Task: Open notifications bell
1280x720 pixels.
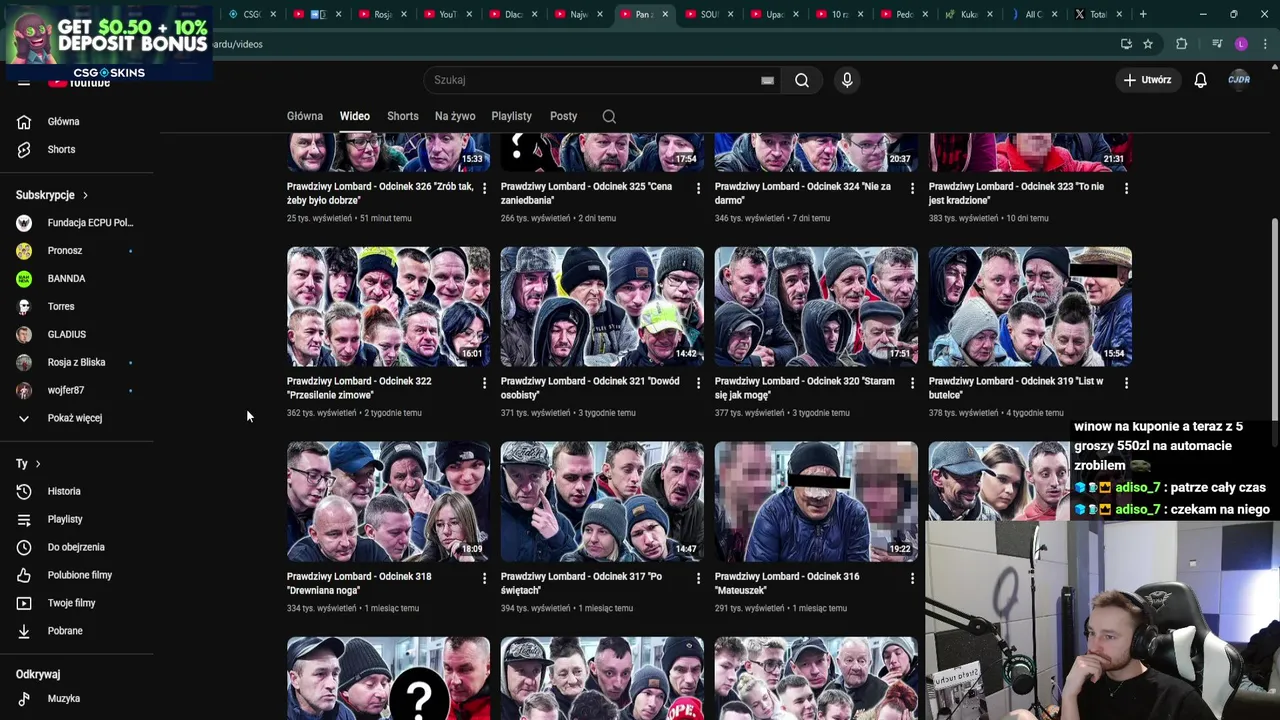Action: pyautogui.click(x=1200, y=80)
